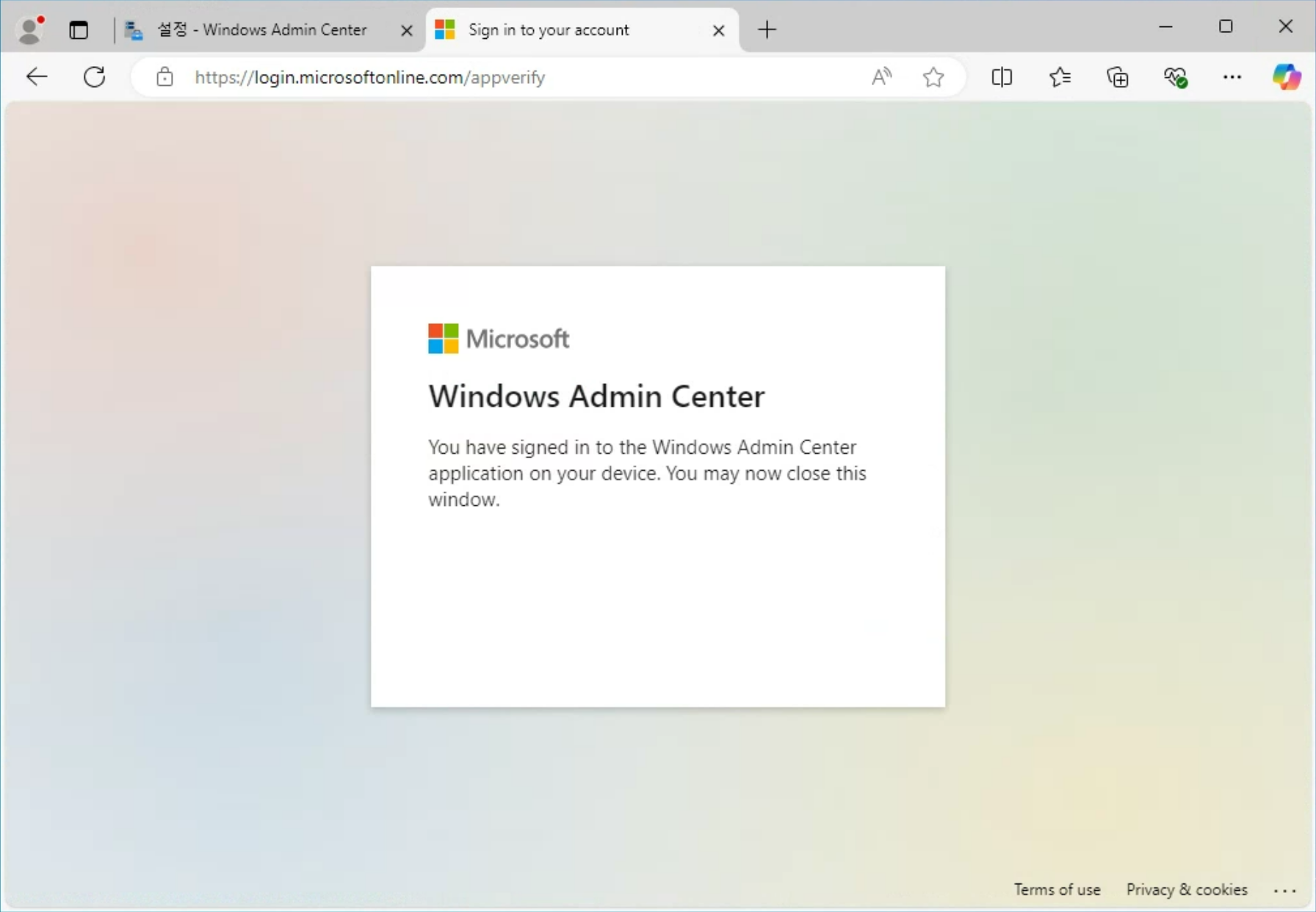Open Browser essentials heart icon
The image size is (1316, 912).
pyautogui.click(x=1175, y=76)
